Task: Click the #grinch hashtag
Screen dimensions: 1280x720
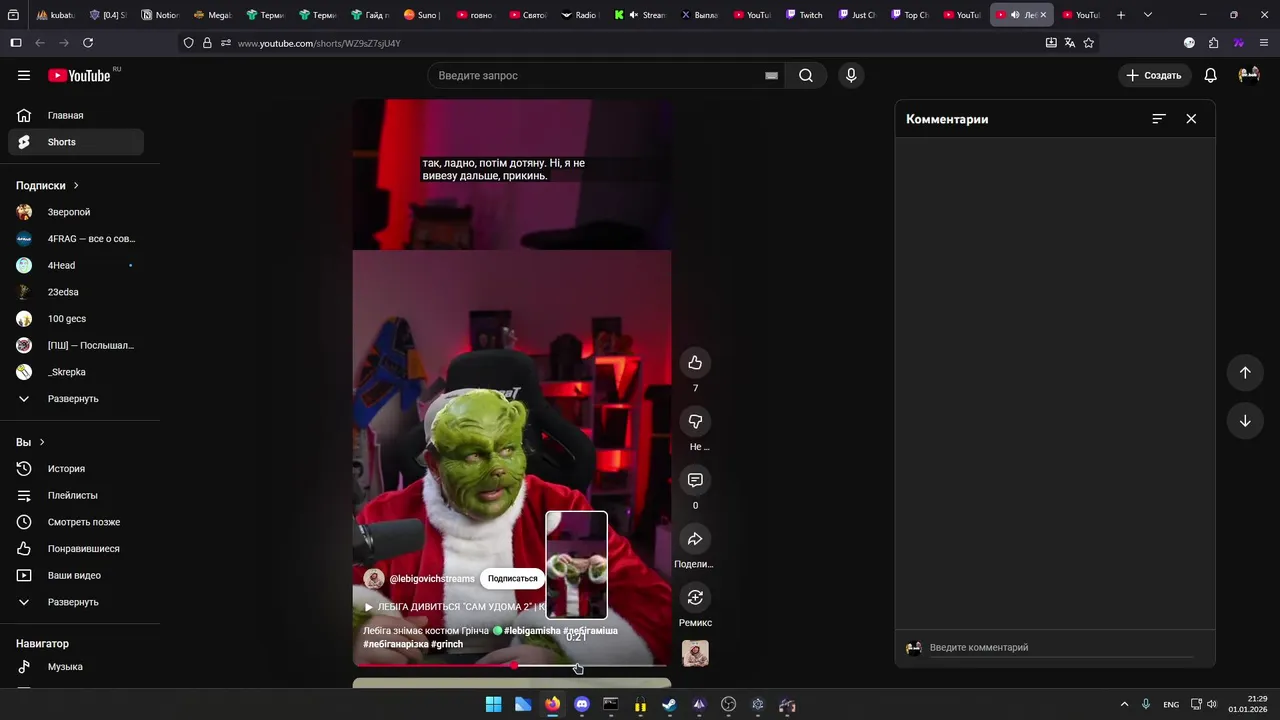Action: coord(447,644)
